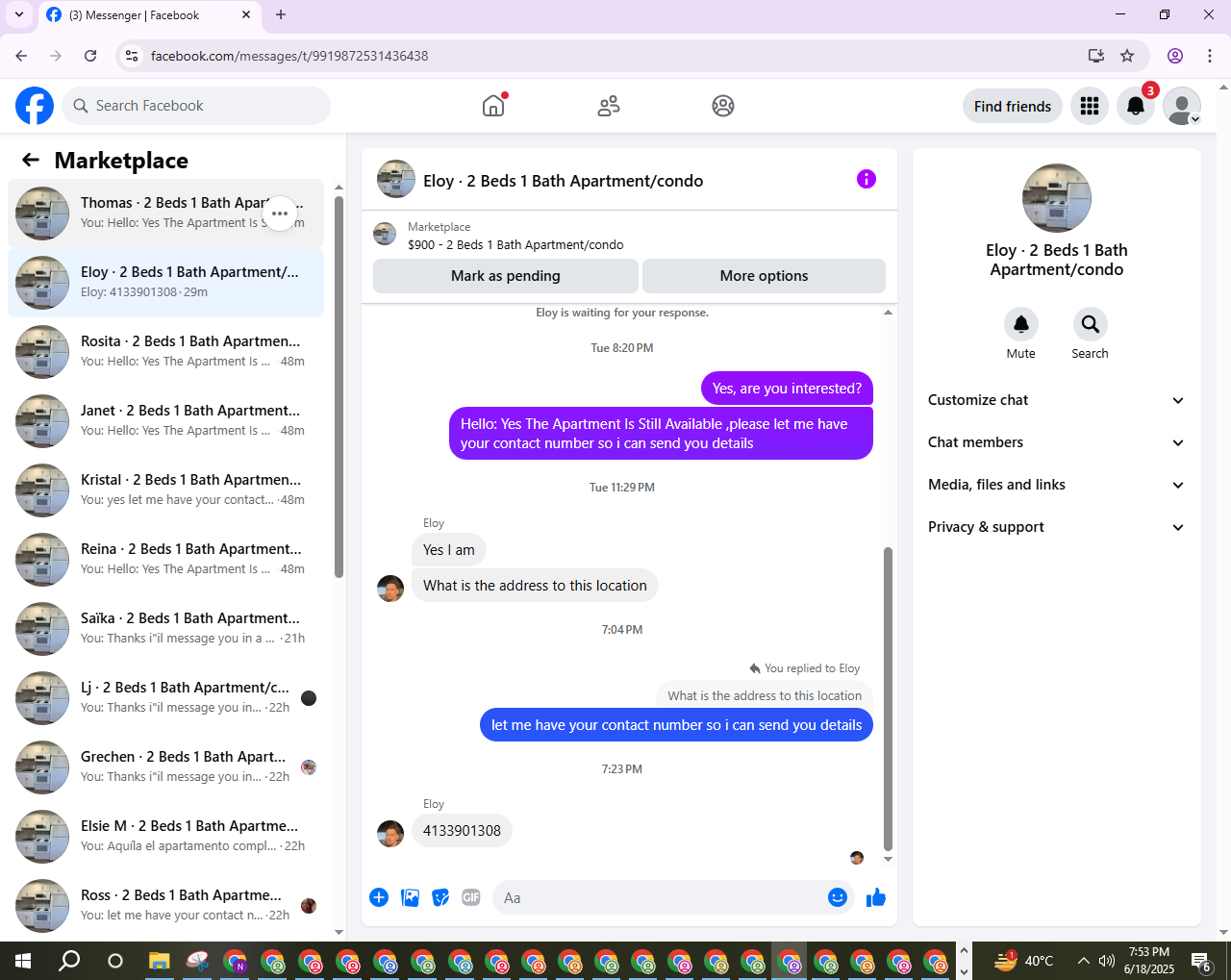
Task: Open conversation information icon
Action: [x=867, y=179]
